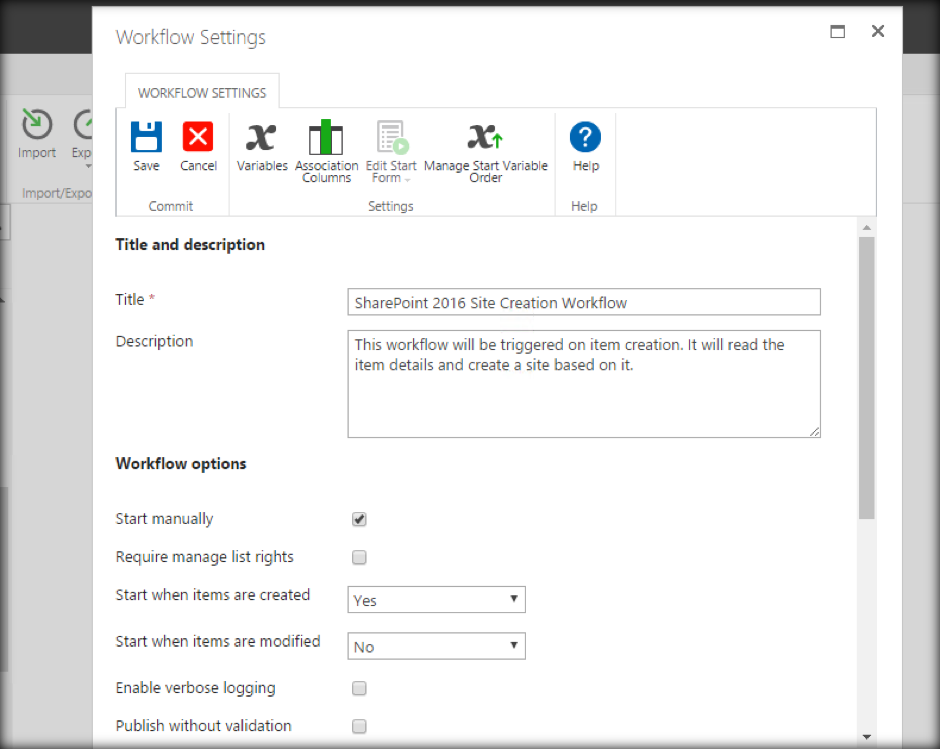This screenshot has width=940, height=749.
Task: Click Edit Start Form icon
Action: [x=390, y=138]
